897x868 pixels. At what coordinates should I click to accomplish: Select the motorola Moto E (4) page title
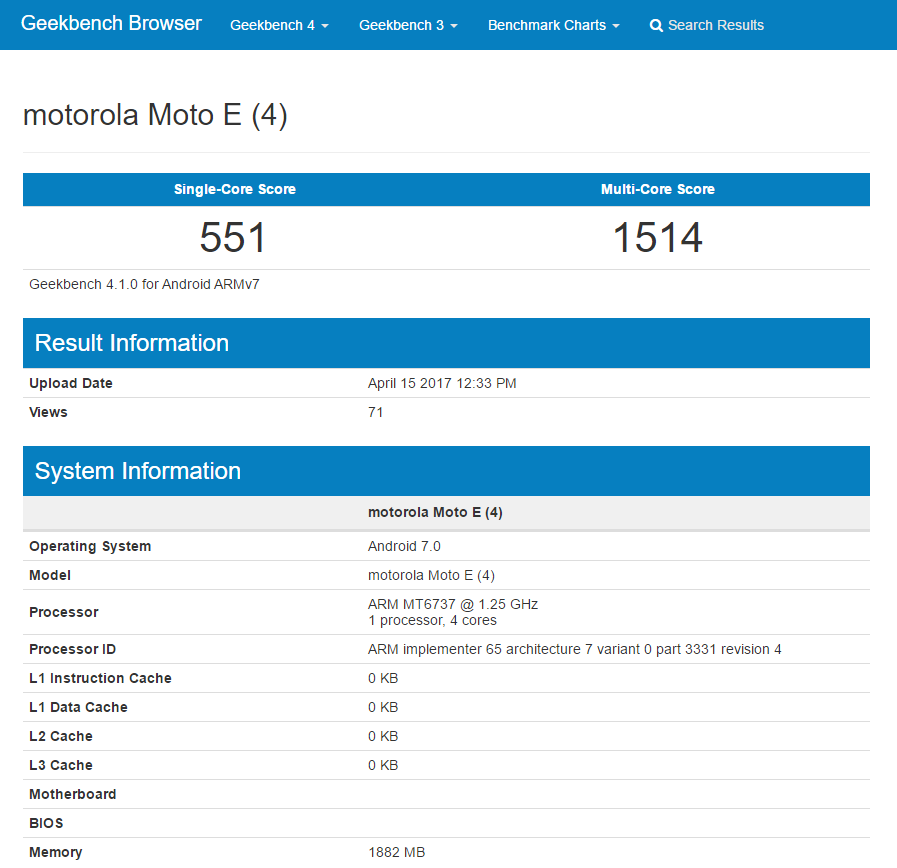[155, 115]
